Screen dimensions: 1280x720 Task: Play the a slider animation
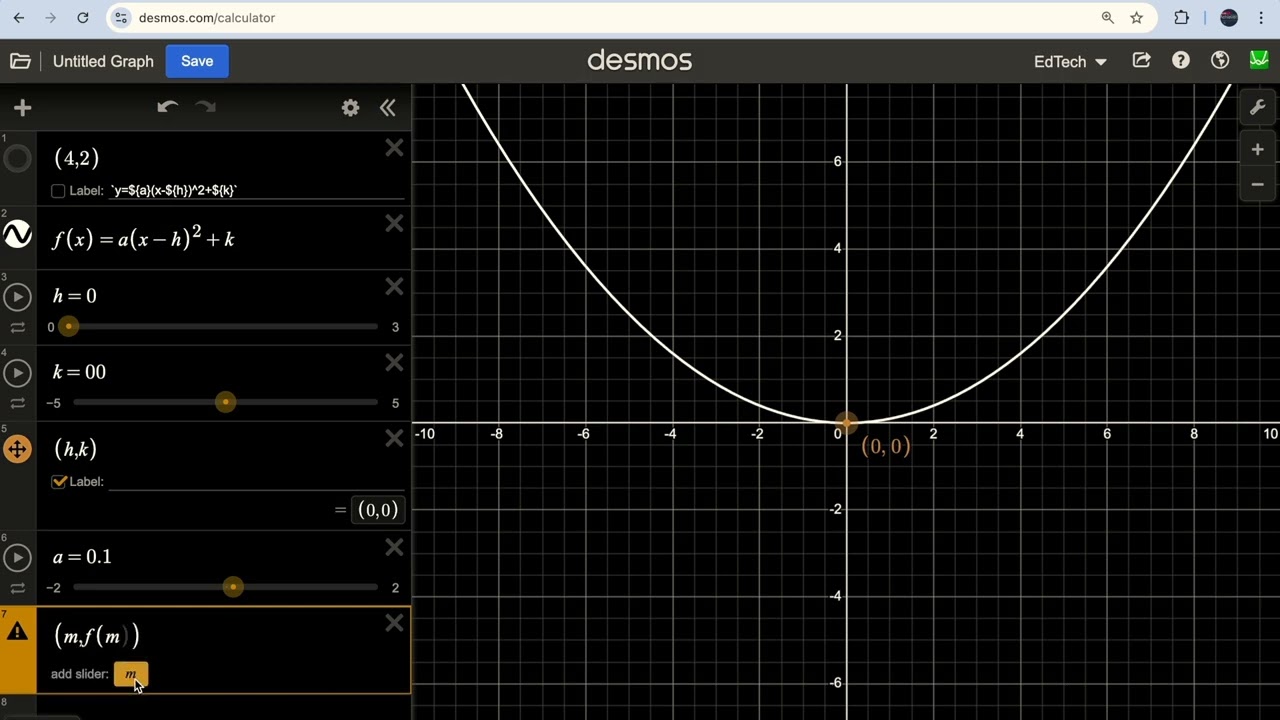pos(17,557)
